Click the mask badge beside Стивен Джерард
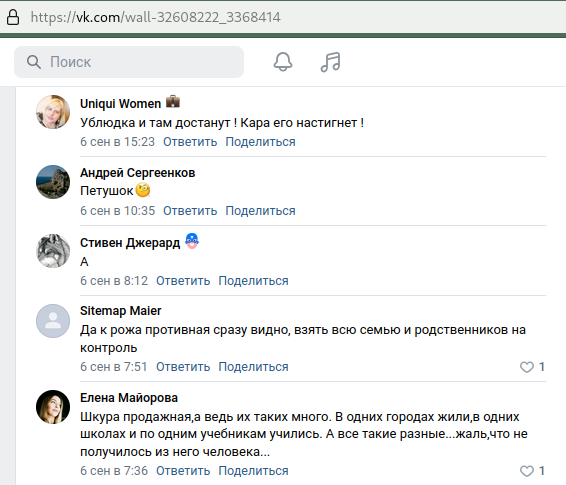Viewport: 566px width, 485px height. 192,241
